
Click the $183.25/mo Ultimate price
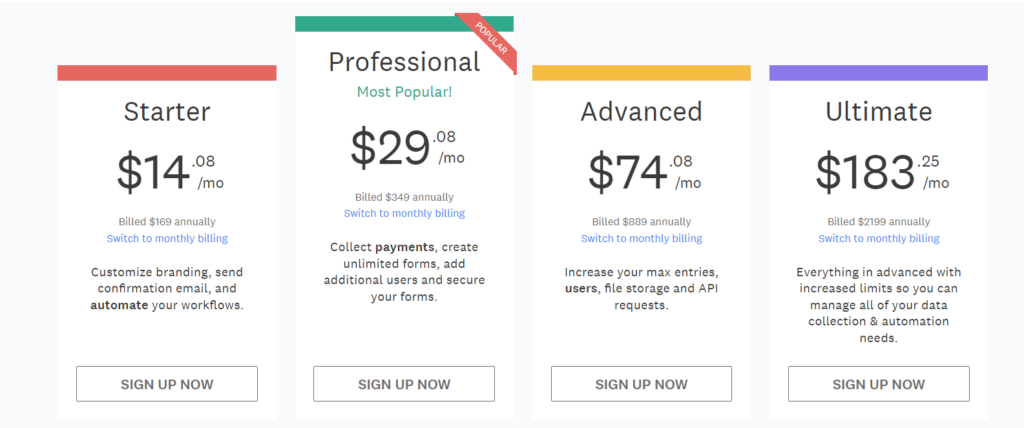pyautogui.click(x=878, y=171)
